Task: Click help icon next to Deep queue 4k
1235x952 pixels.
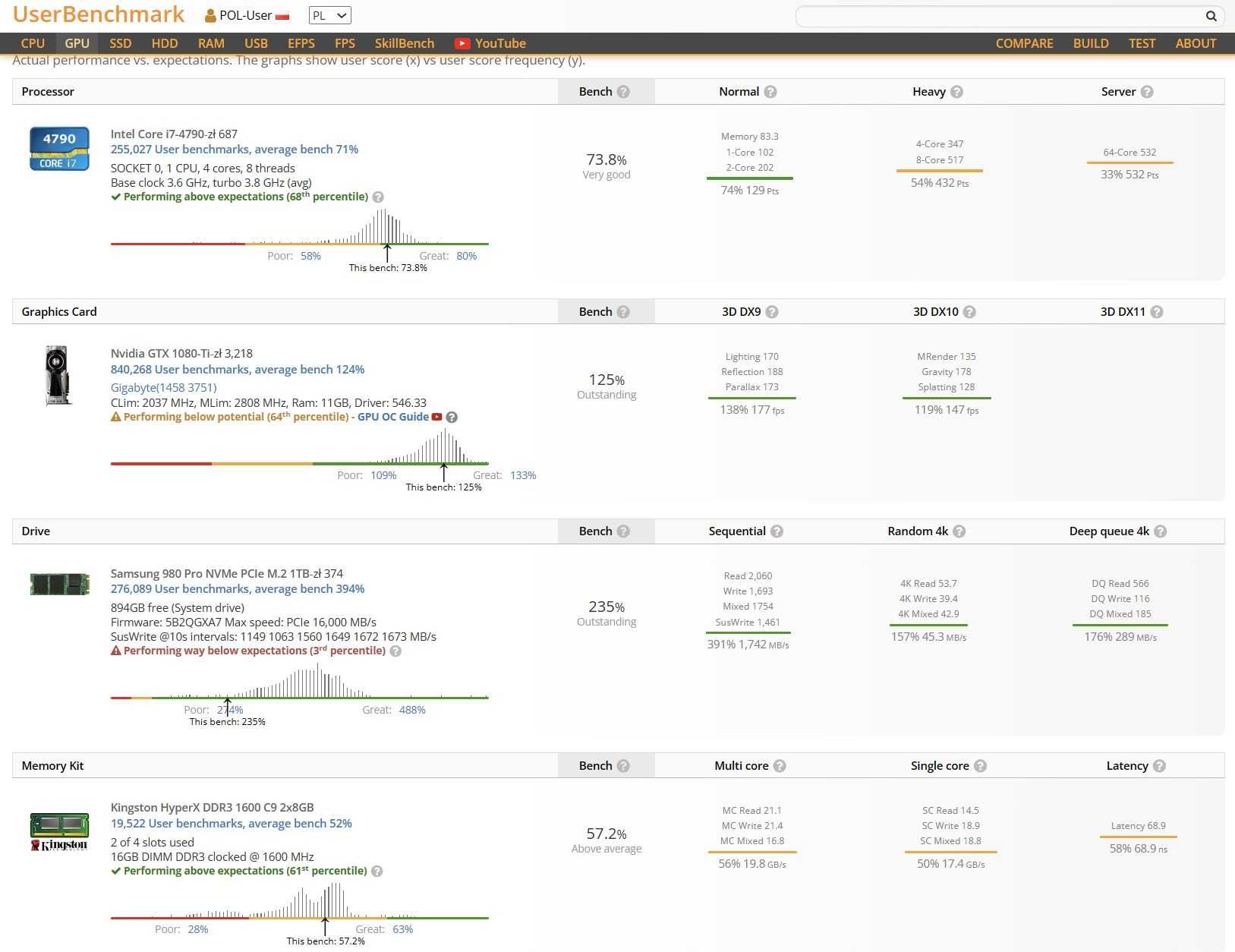Action: tap(1160, 531)
